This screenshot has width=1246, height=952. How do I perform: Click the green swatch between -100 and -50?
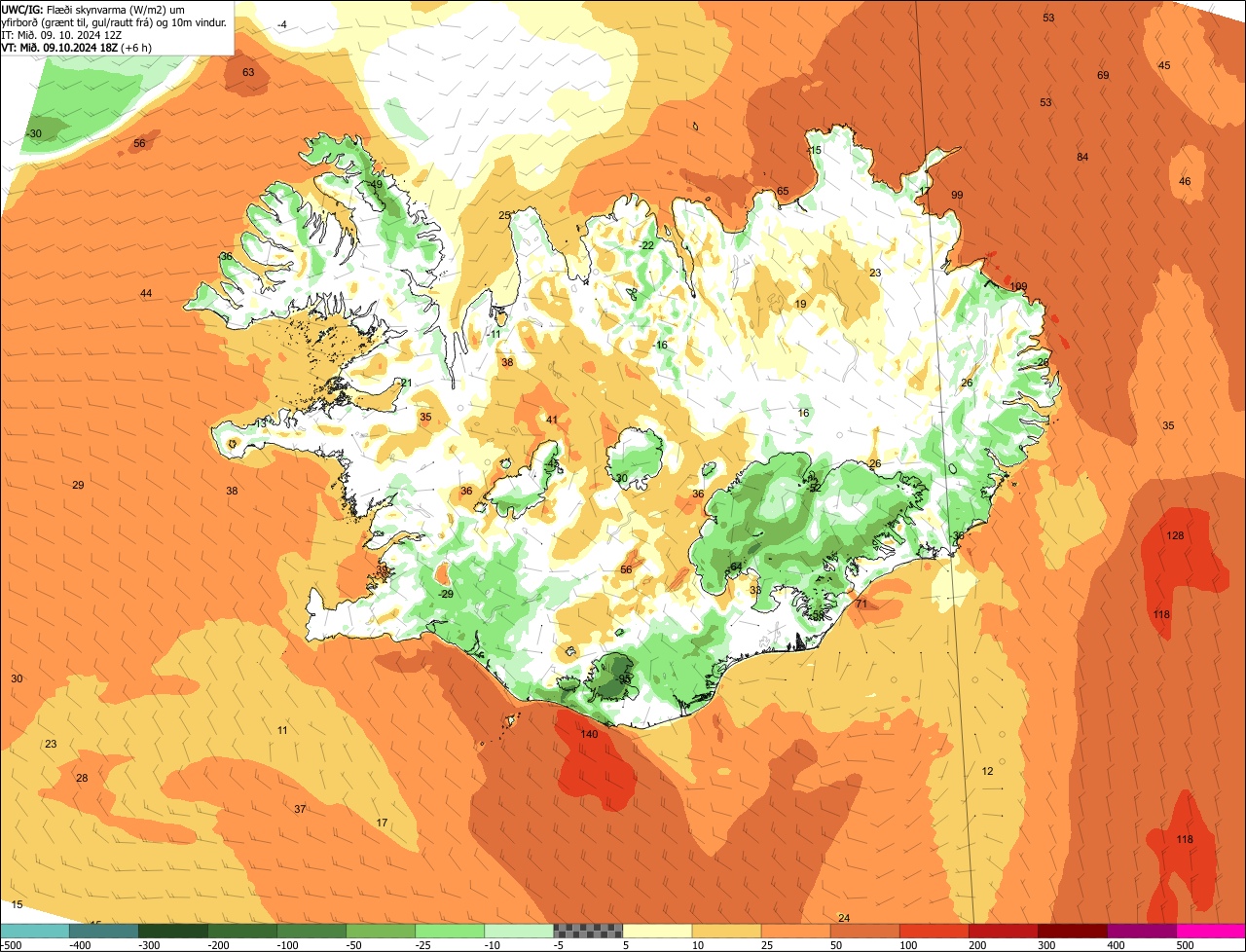click(311, 931)
